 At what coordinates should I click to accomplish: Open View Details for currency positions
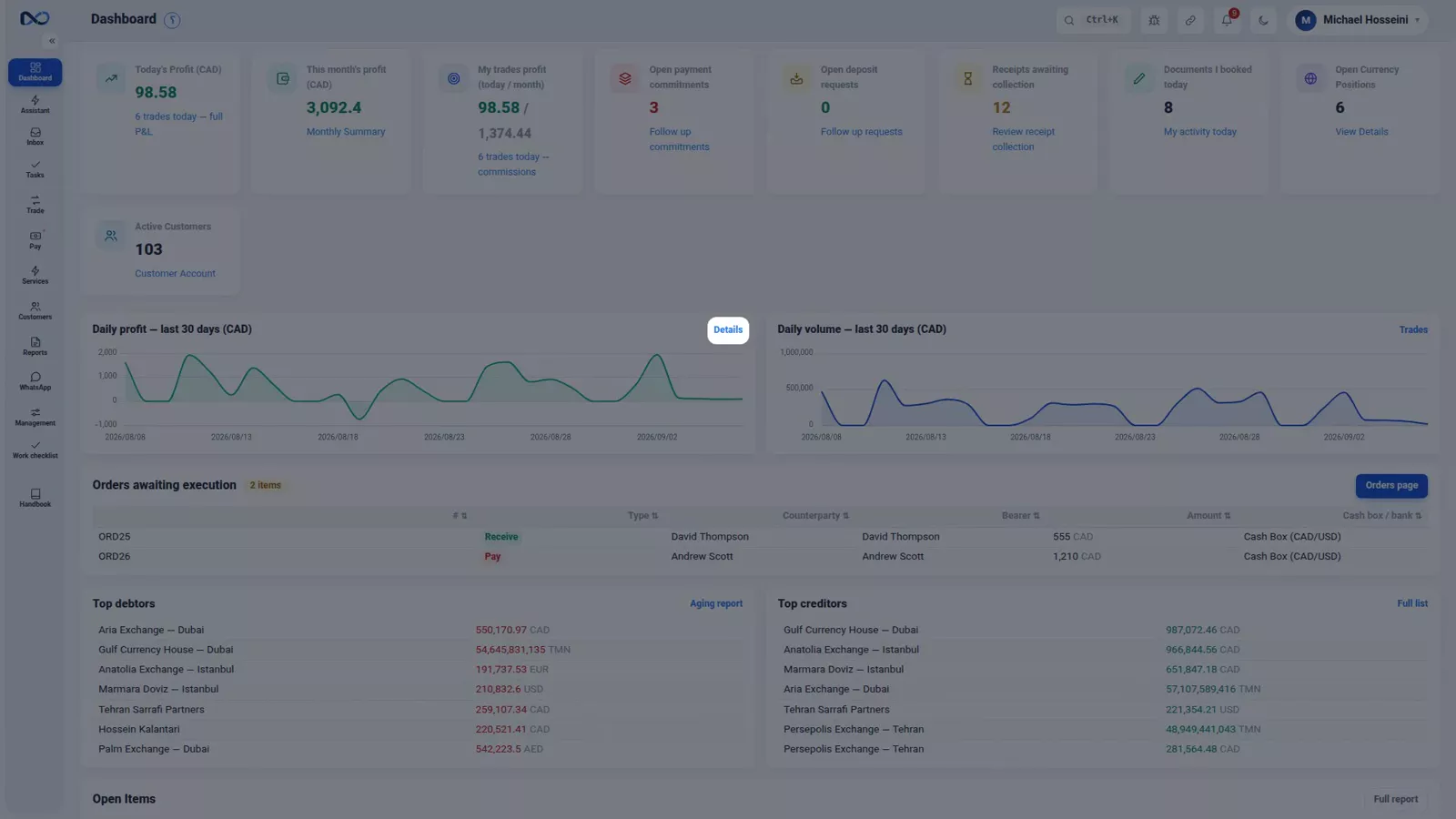(1361, 132)
